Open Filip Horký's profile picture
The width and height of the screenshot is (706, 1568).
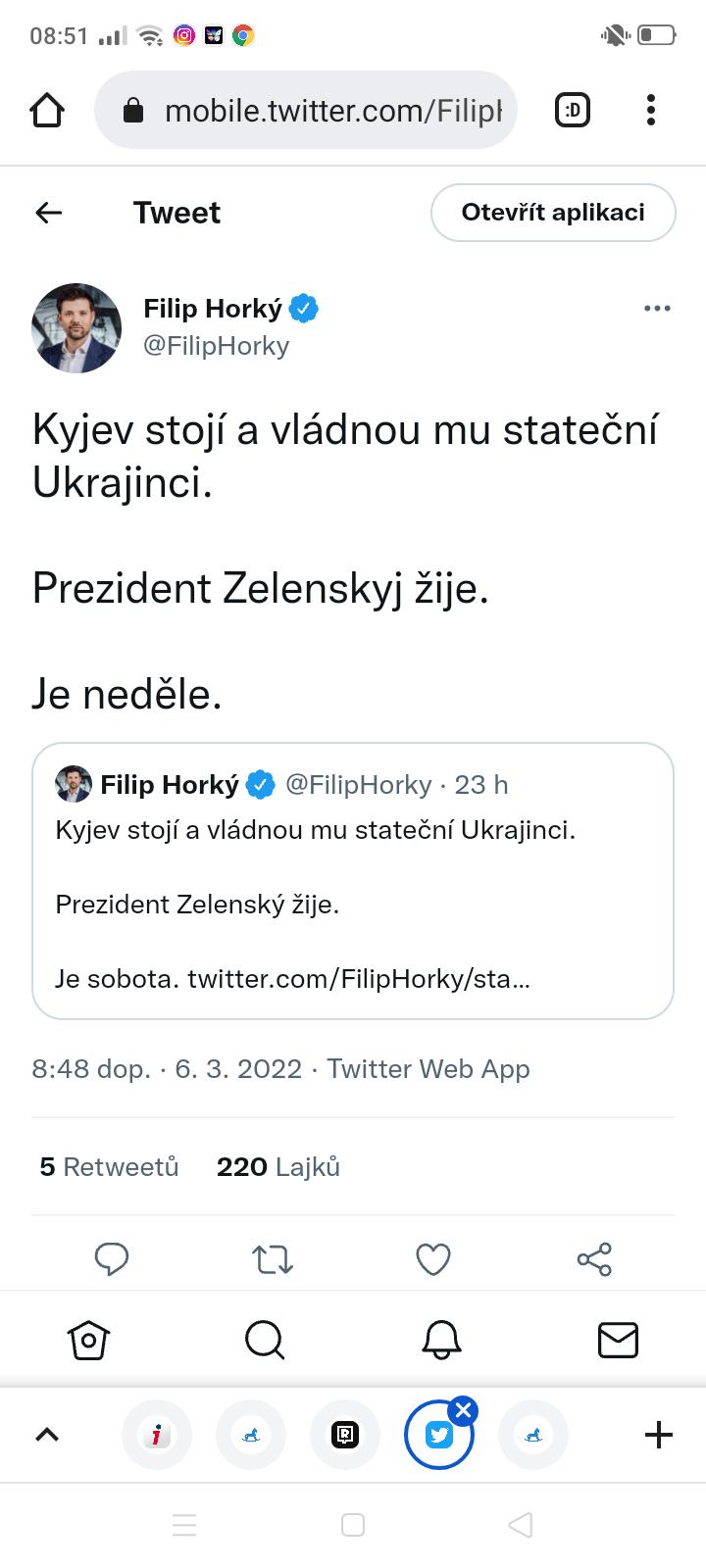point(76,328)
